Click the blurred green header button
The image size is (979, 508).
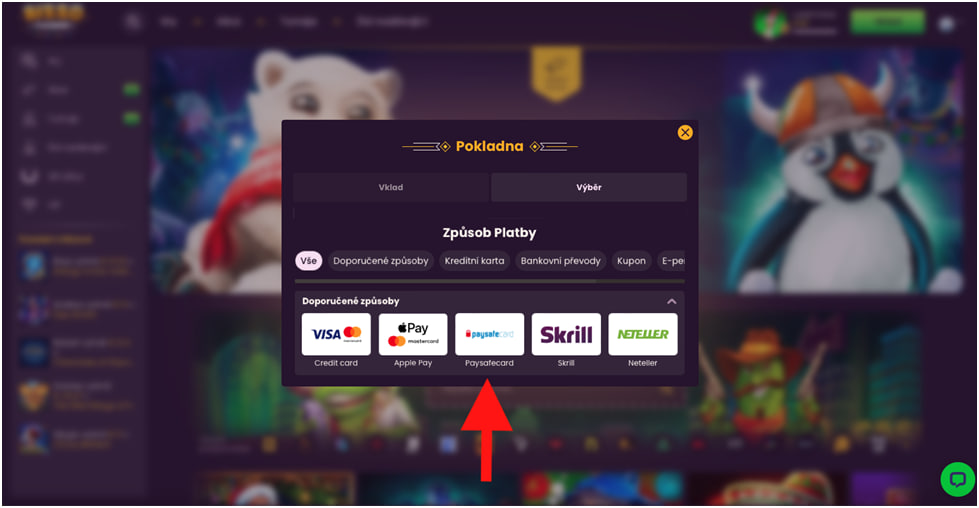click(x=887, y=22)
